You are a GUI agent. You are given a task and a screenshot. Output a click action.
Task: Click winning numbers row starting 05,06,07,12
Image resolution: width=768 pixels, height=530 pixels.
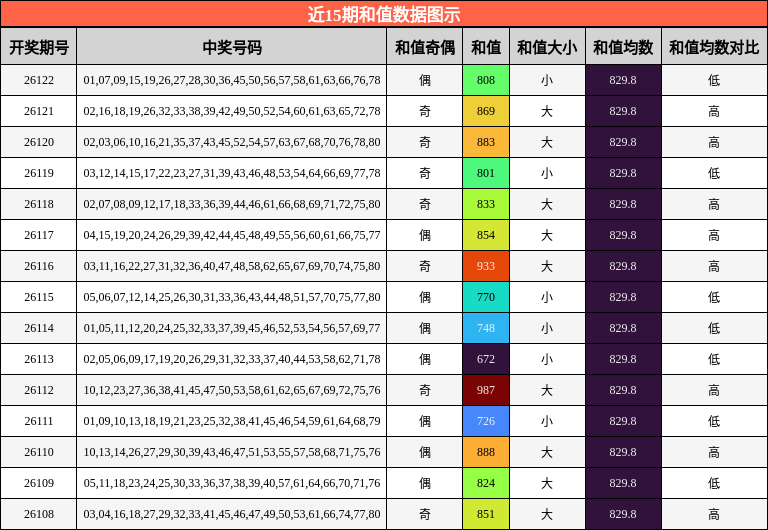pyautogui.click(x=232, y=297)
